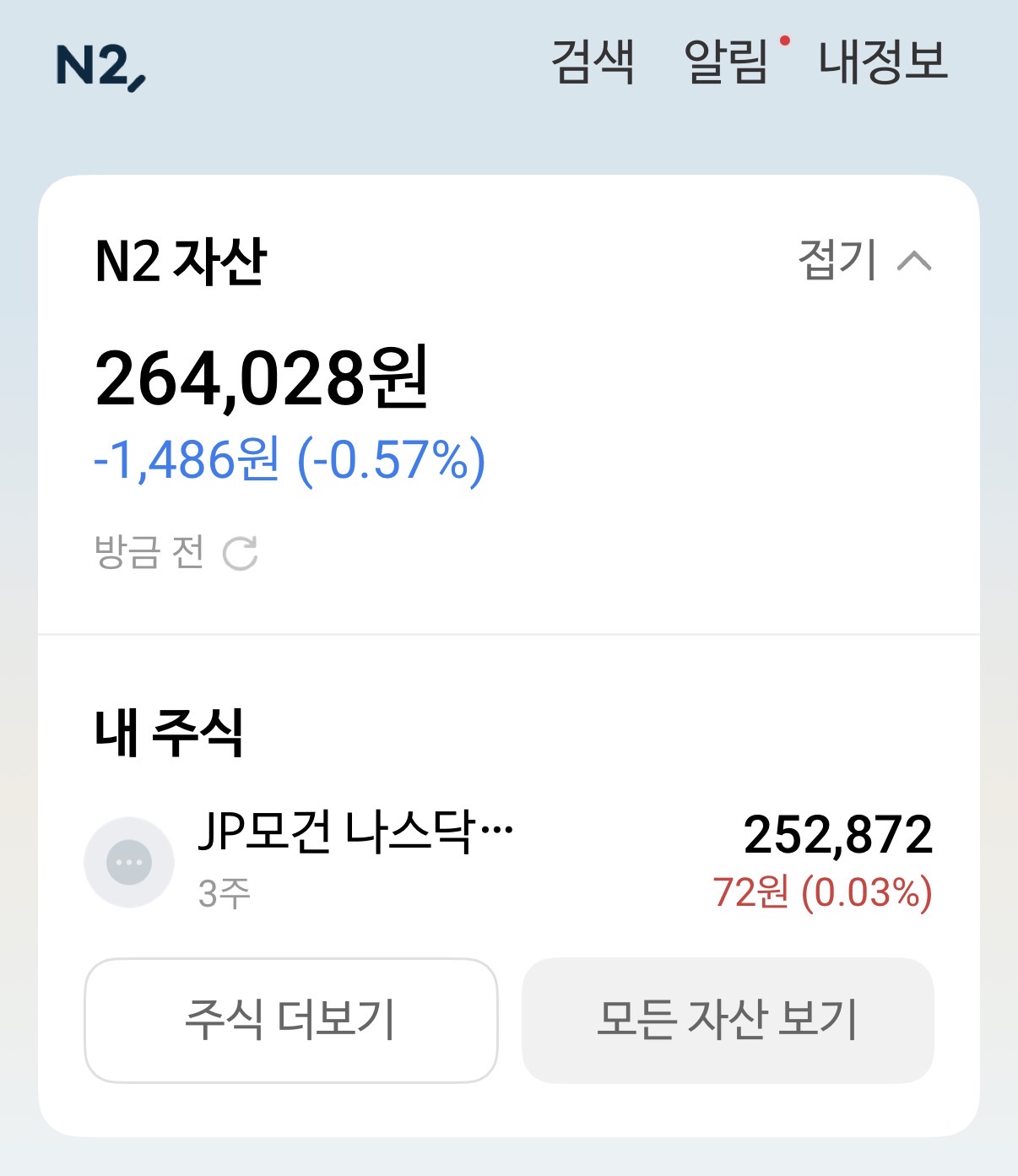1018x1176 pixels.
Task: Click the JP모건 stock placeholder icon
Action: point(129,862)
